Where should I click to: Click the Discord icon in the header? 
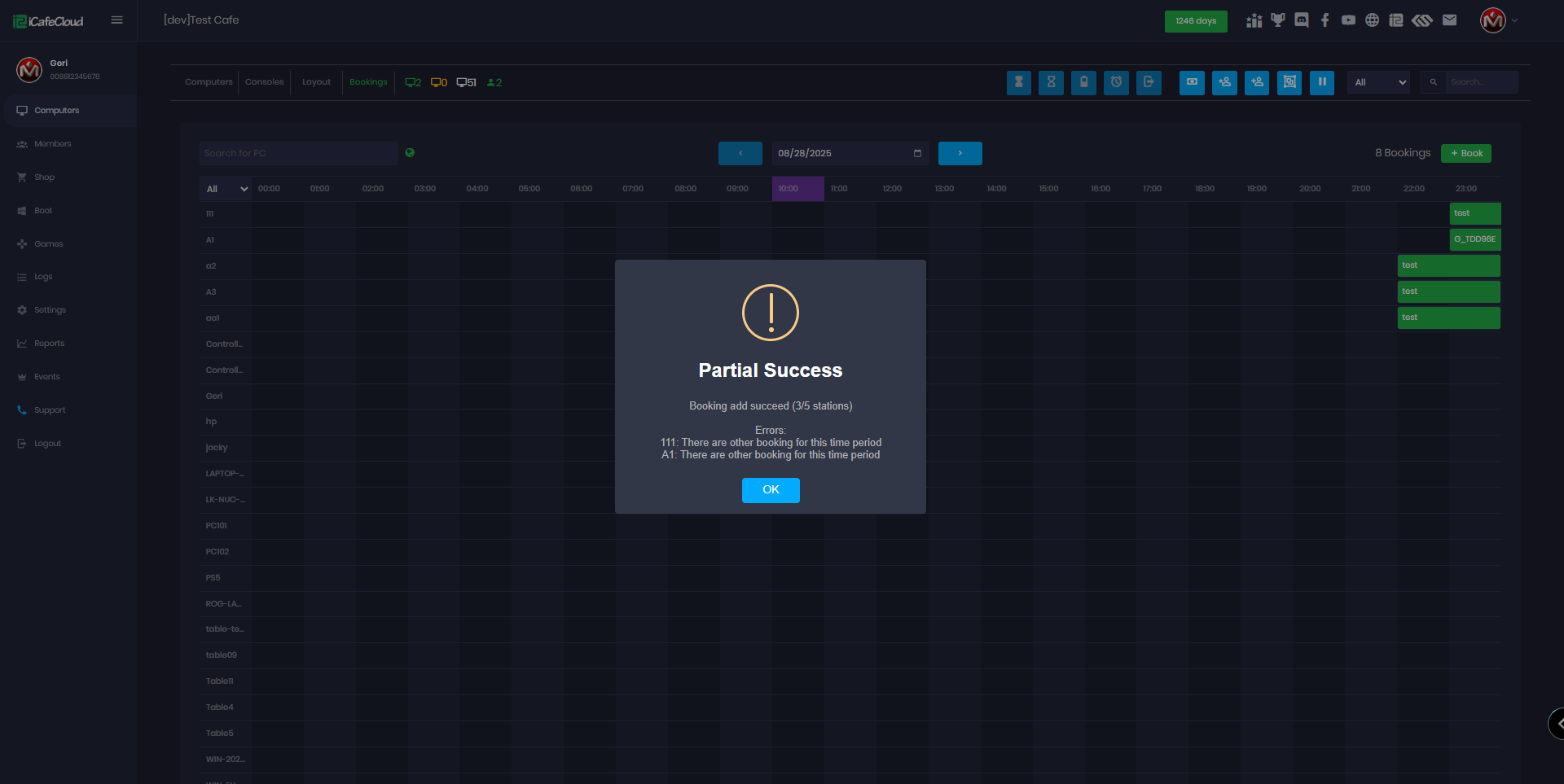coord(1302,20)
